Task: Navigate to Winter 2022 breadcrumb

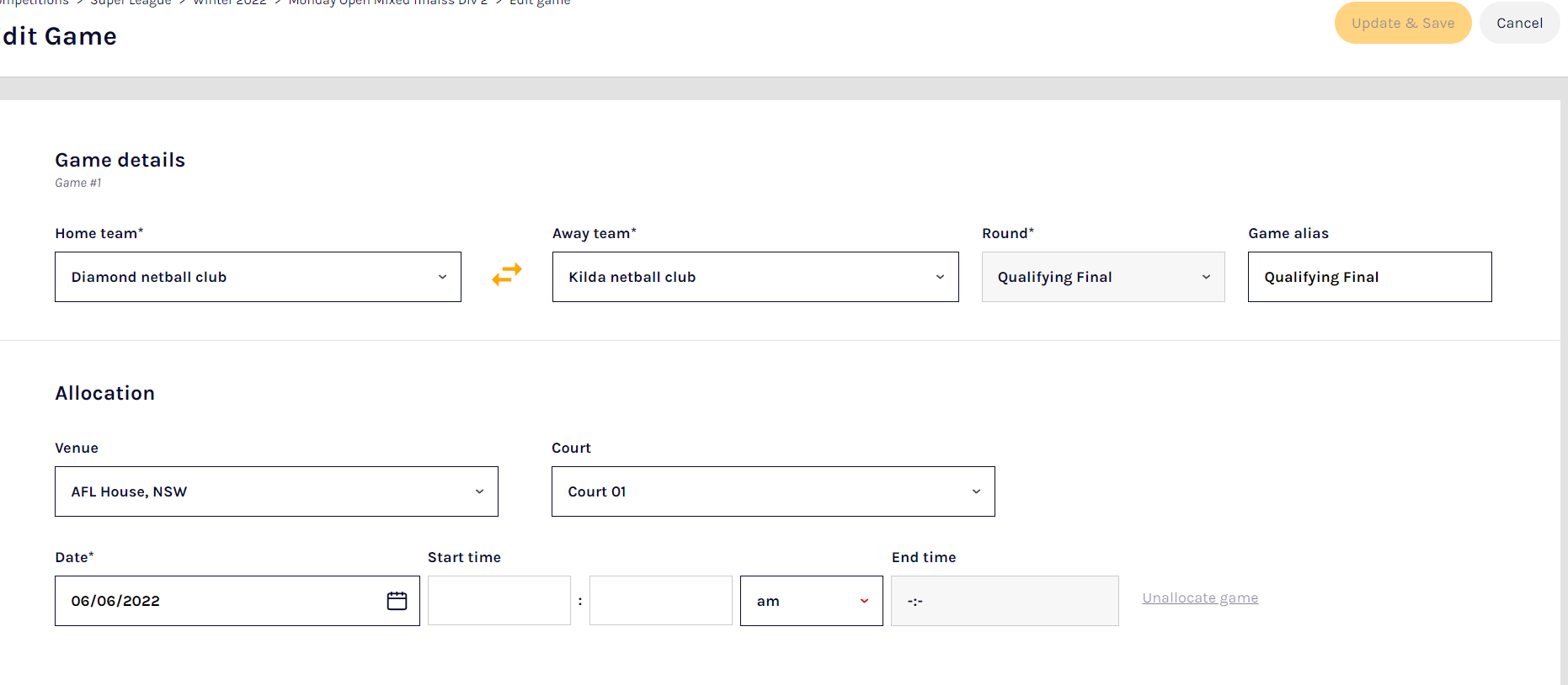Action: [x=230, y=3]
